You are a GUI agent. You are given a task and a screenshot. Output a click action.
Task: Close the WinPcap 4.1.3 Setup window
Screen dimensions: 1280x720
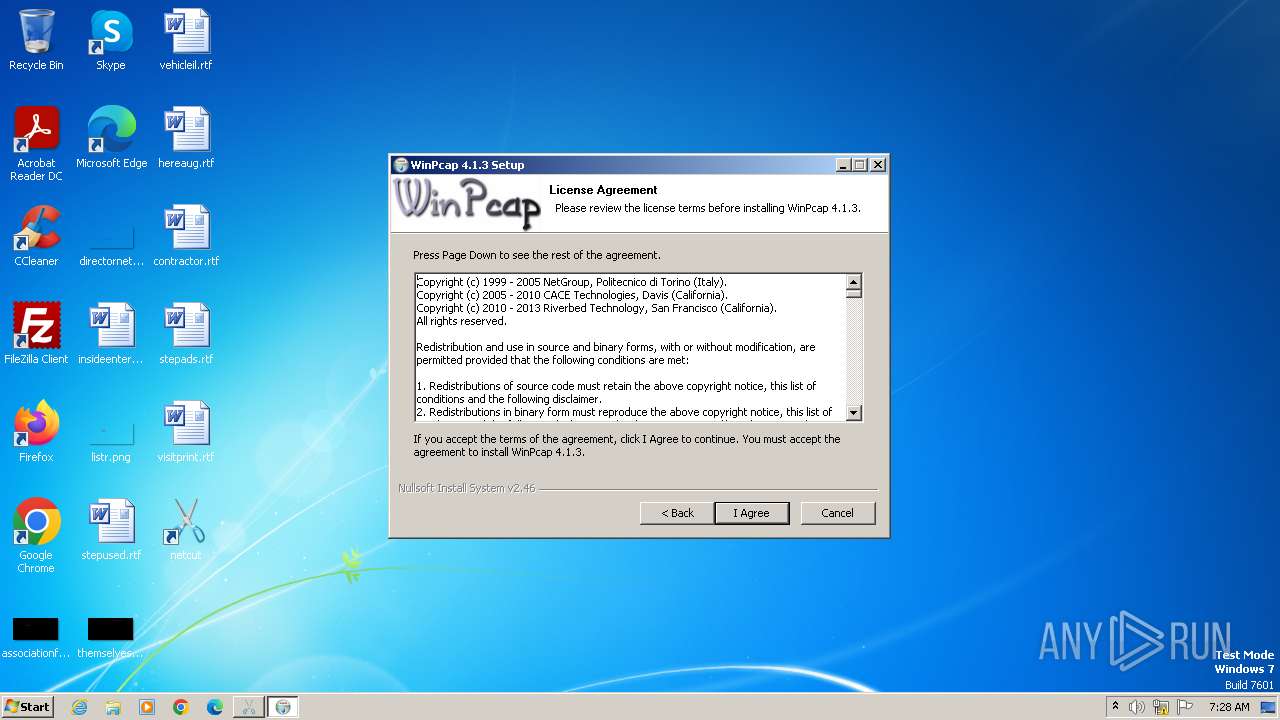click(x=878, y=165)
